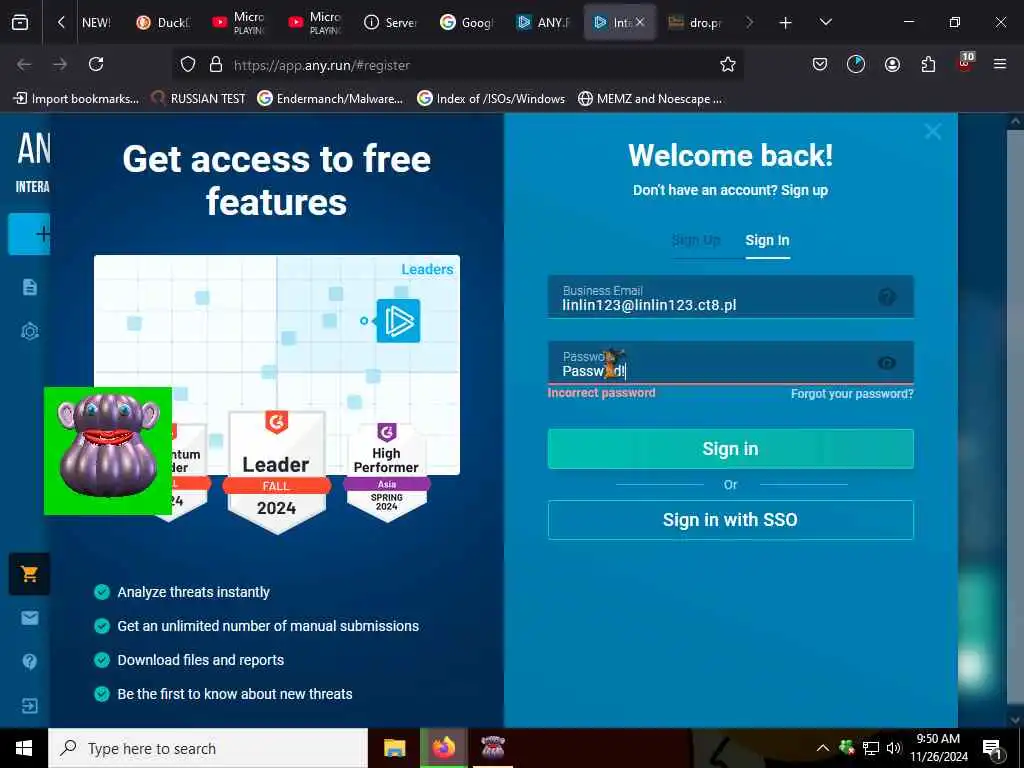The height and width of the screenshot is (768, 1024).
Task: Open the Firefox hamburger menu
Action: [x=1000, y=64]
